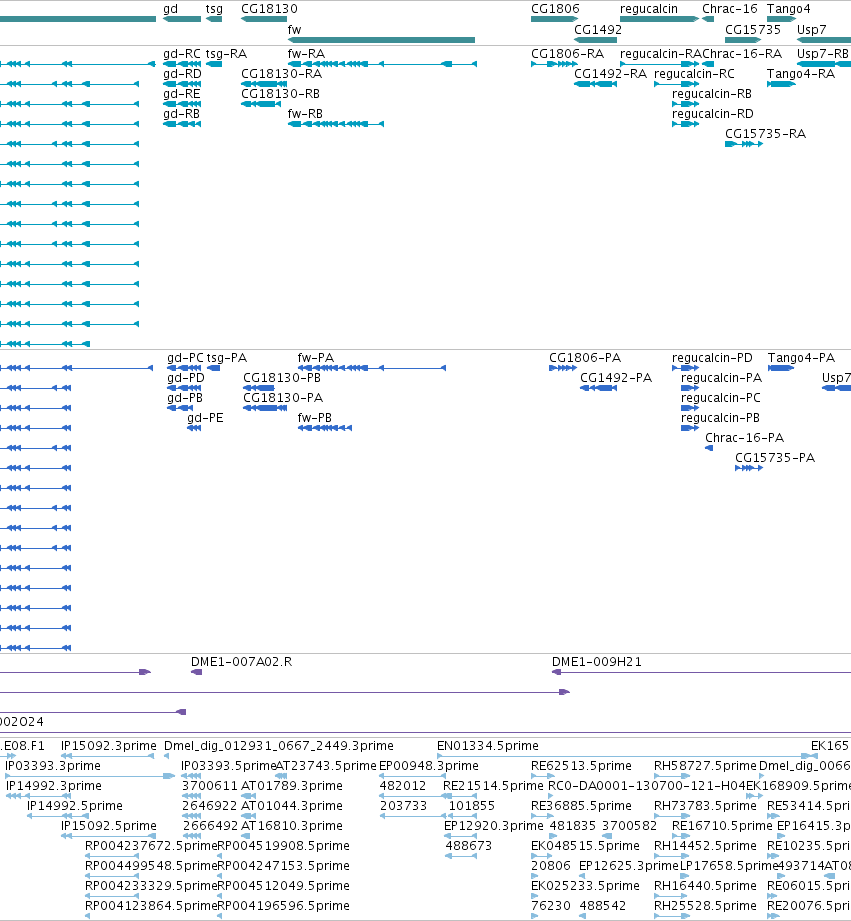Viewport: 851px width, 921px height.
Task: Select the RH58727.5prime EST feature
Action: click(x=672, y=777)
